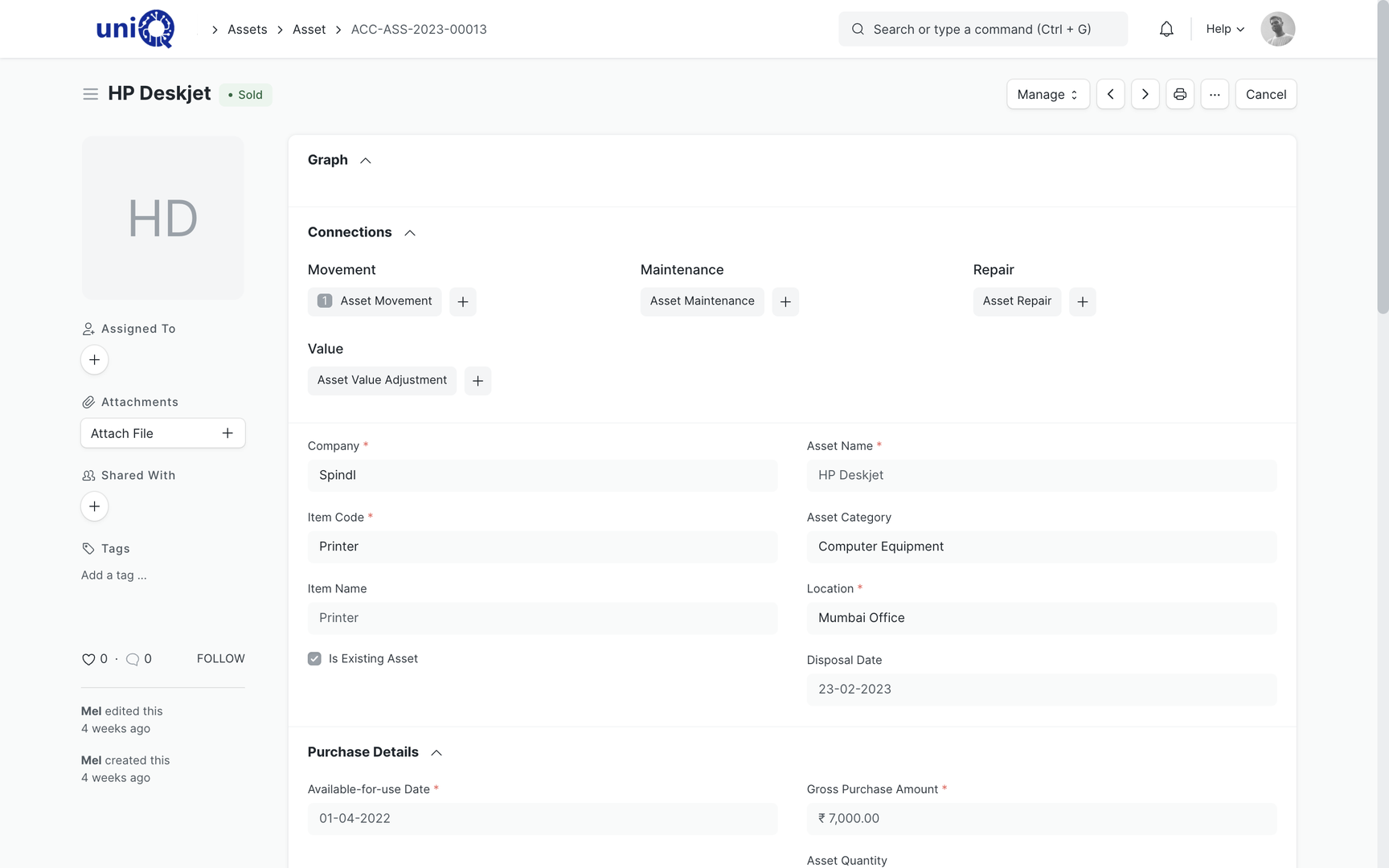Click the ACC-ASS-2023-00013 breadcrumb
The width and height of the screenshot is (1389, 868).
point(419,29)
